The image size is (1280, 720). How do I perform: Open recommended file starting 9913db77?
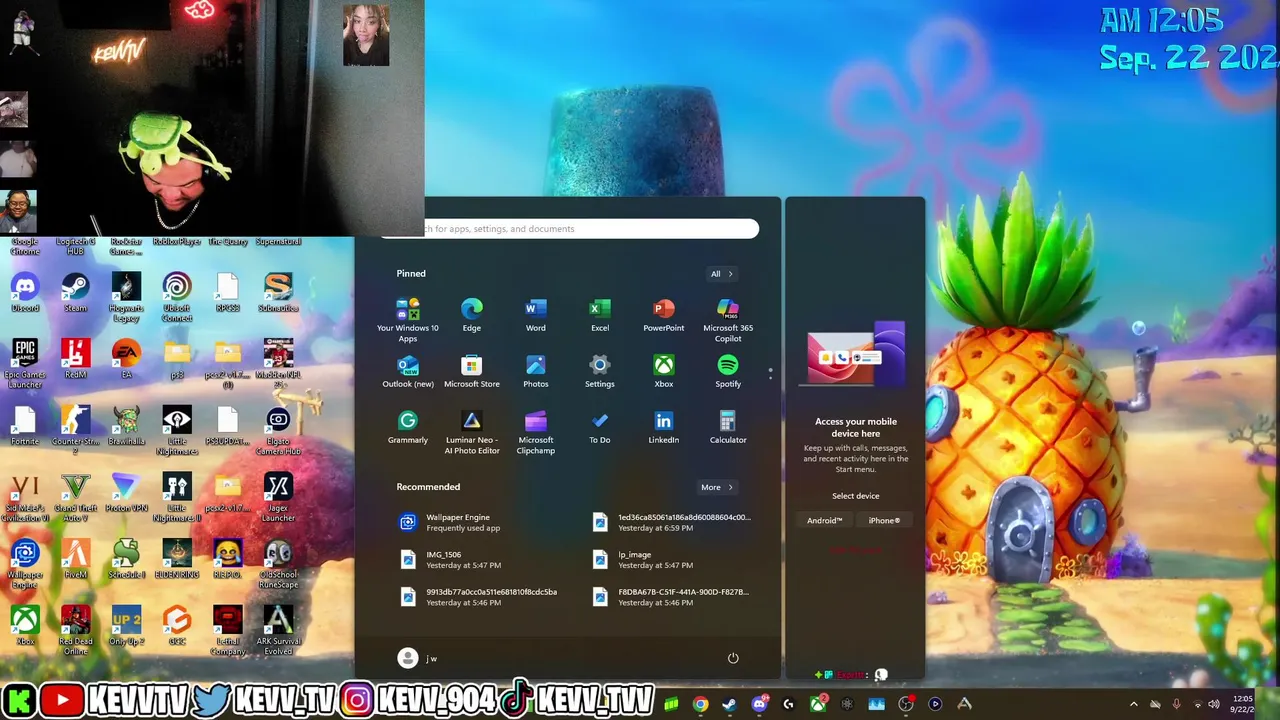point(480,597)
